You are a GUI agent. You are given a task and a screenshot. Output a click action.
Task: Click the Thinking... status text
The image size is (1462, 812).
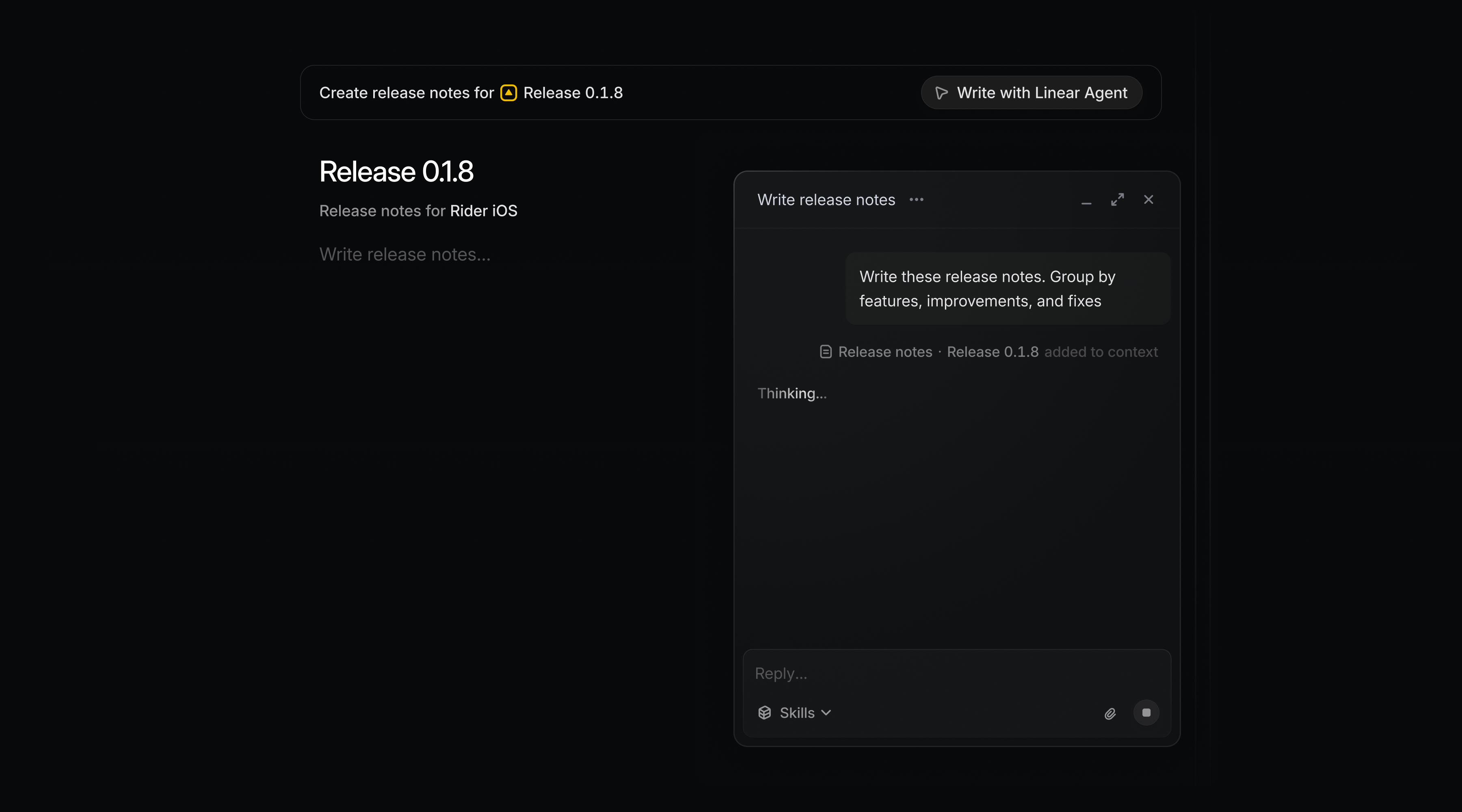[792, 393]
